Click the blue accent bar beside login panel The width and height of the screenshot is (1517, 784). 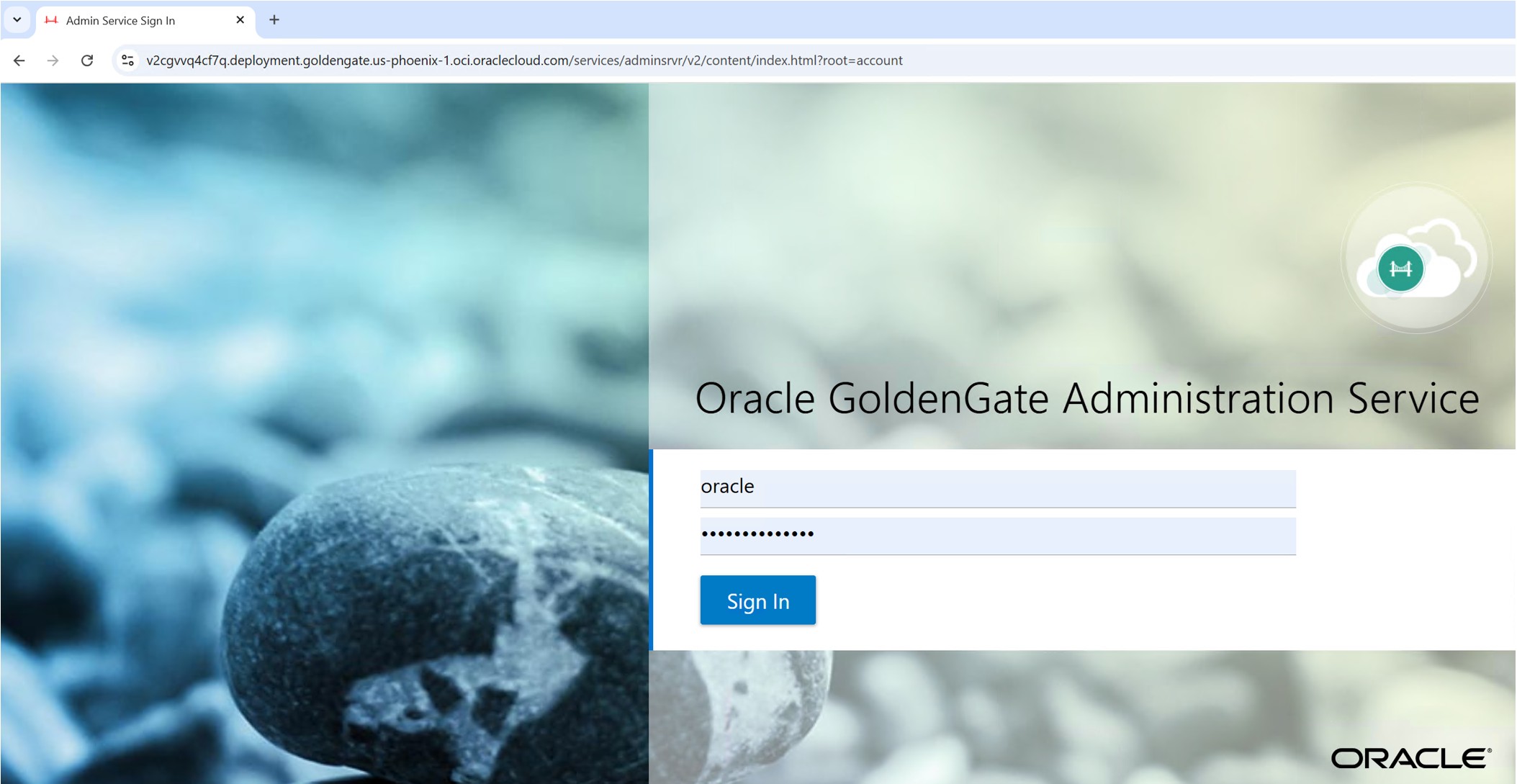651,549
